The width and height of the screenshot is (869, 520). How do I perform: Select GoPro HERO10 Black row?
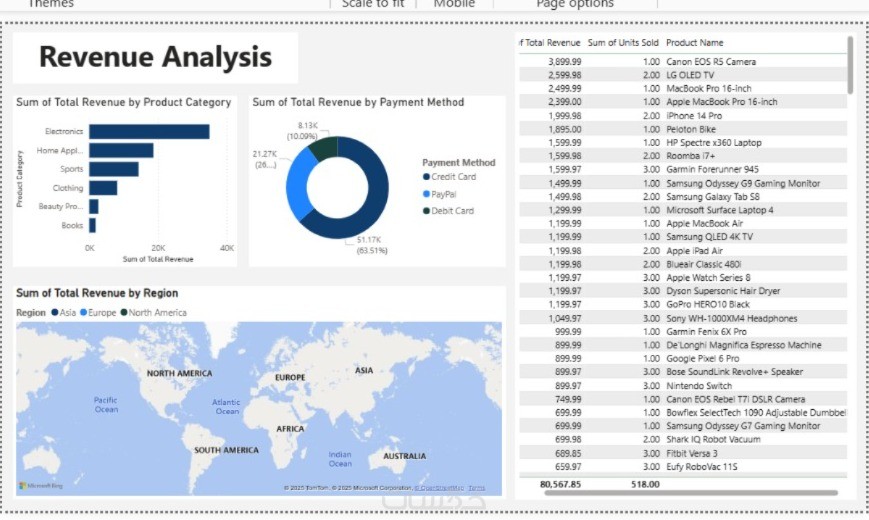[x=683, y=305]
